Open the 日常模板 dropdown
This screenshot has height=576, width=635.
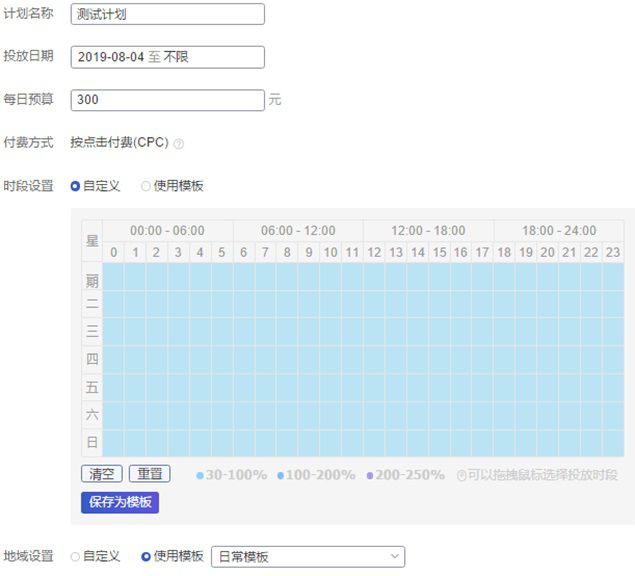[x=308, y=557]
